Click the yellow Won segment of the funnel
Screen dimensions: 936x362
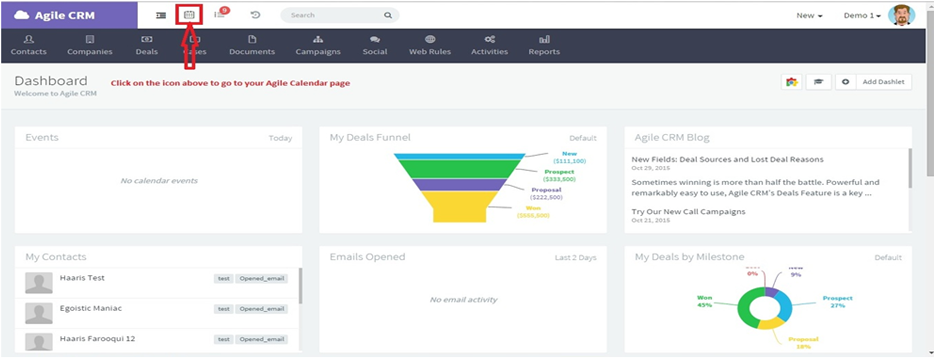459,206
